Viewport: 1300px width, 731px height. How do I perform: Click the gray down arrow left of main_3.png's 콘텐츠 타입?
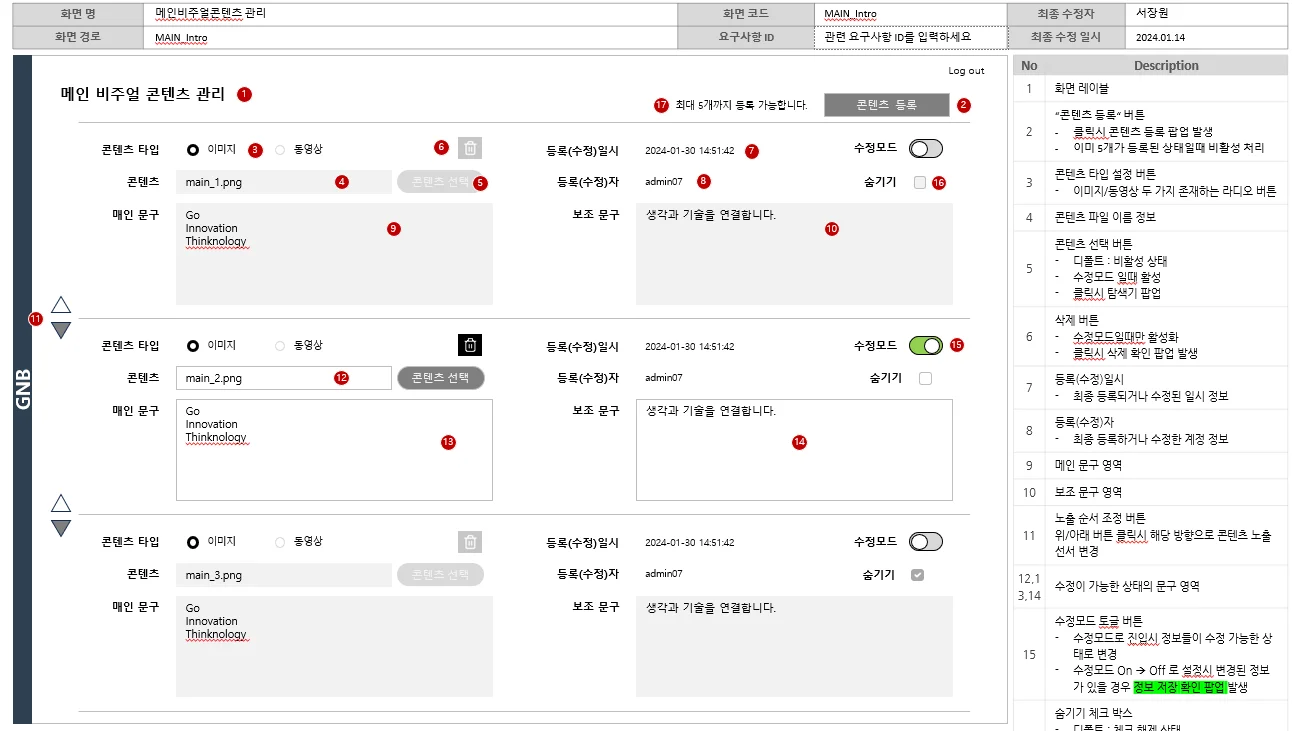61,527
